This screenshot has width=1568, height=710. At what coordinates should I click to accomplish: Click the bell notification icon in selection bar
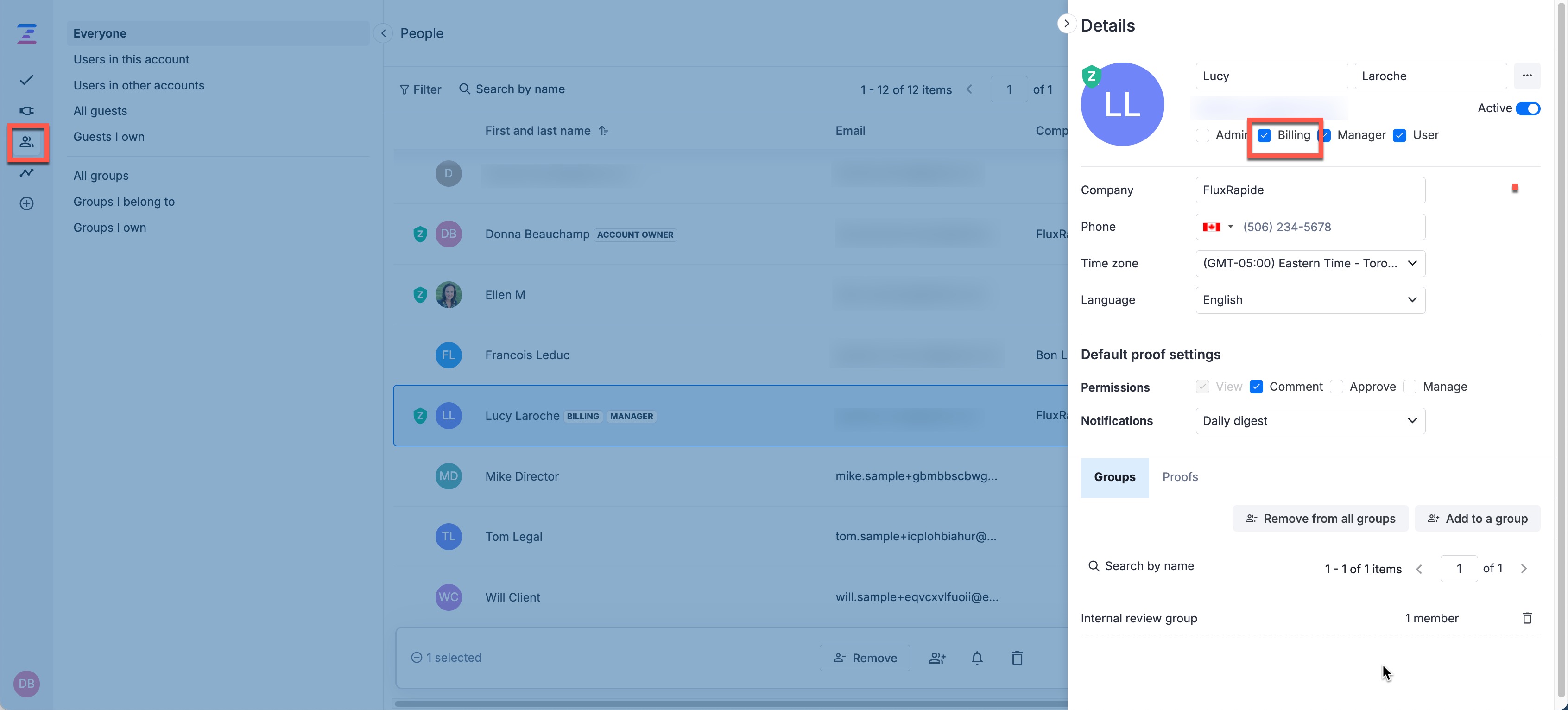(976, 658)
